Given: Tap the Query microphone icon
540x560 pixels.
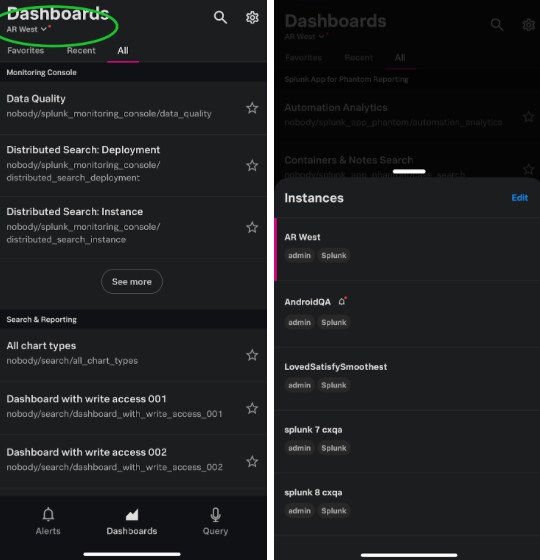Looking at the screenshot, I should coord(215,515).
